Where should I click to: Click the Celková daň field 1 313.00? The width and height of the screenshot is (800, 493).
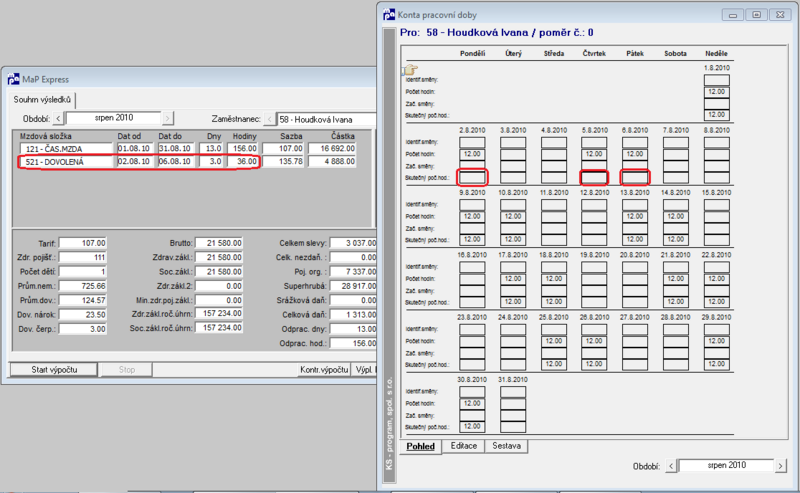pos(354,315)
